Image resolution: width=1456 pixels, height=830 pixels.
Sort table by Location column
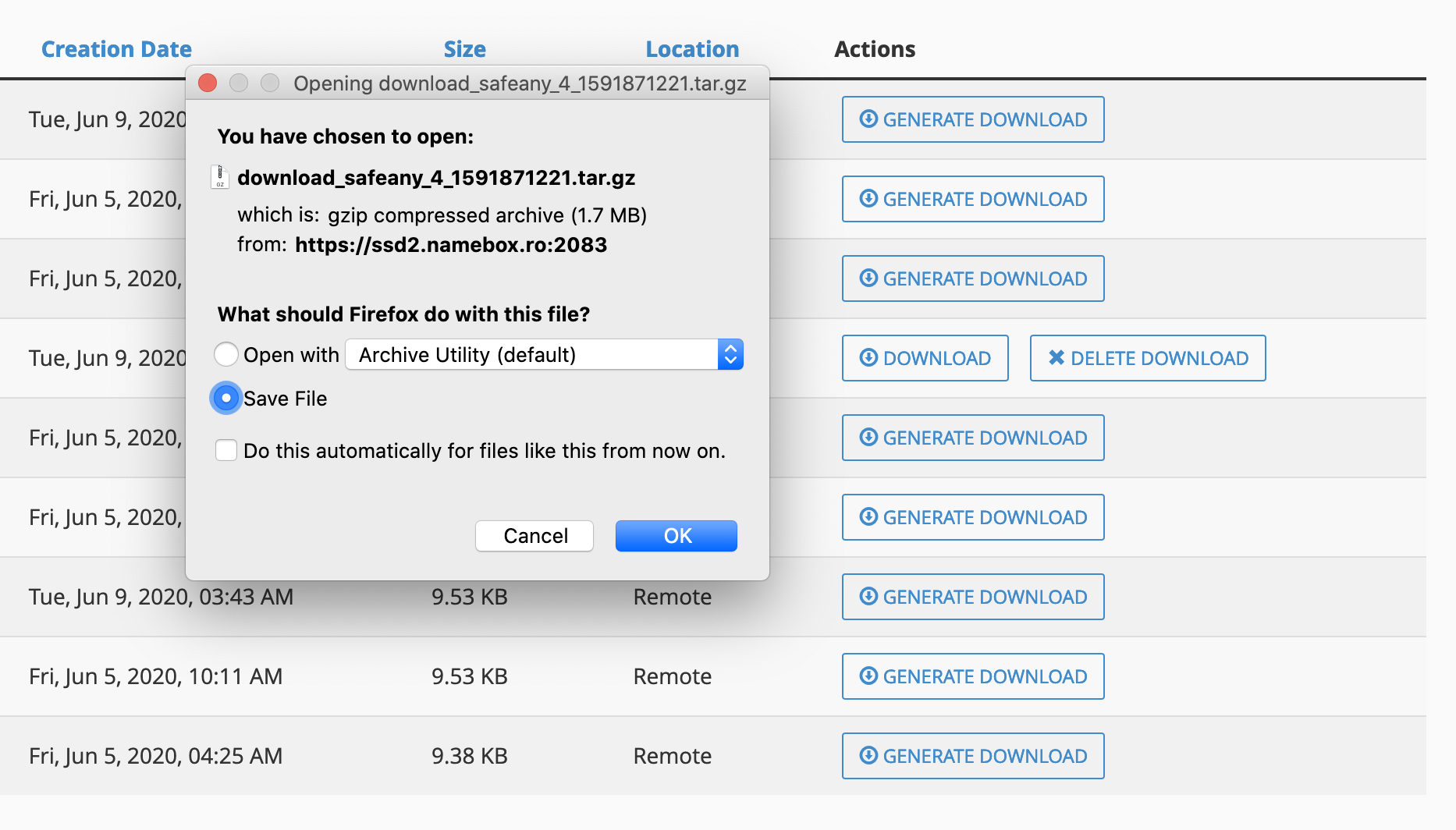[692, 49]
